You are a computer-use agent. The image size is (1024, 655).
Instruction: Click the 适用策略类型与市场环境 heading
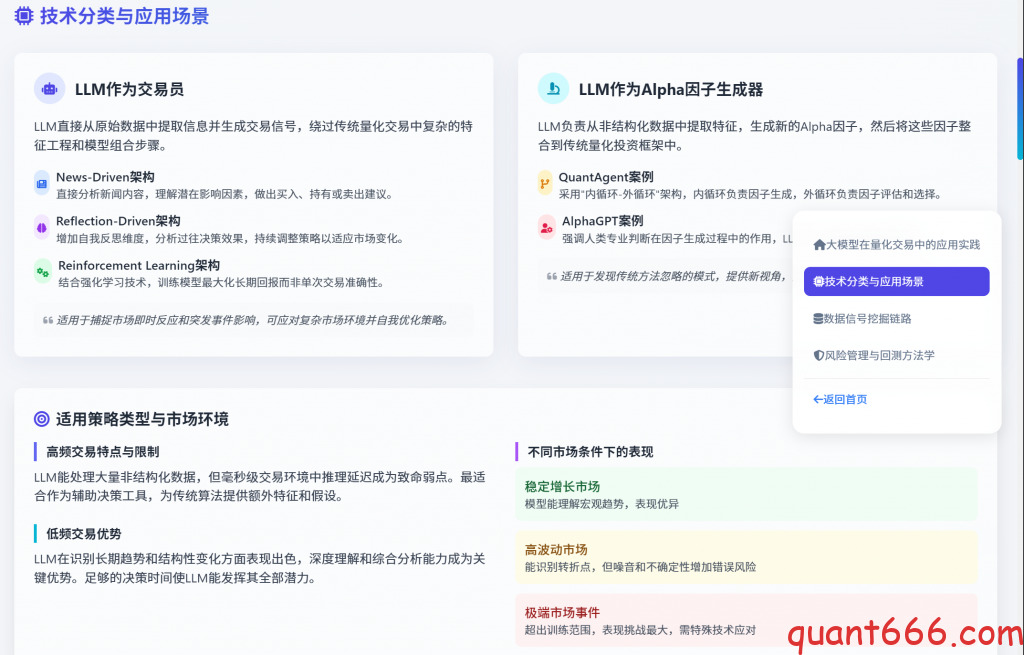click(142, 419)
